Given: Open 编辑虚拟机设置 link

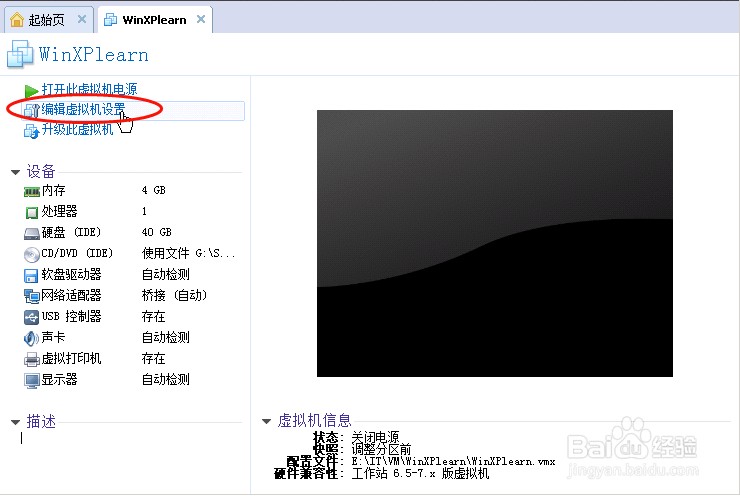Looking at the screenshot, I should coord(83,109).
